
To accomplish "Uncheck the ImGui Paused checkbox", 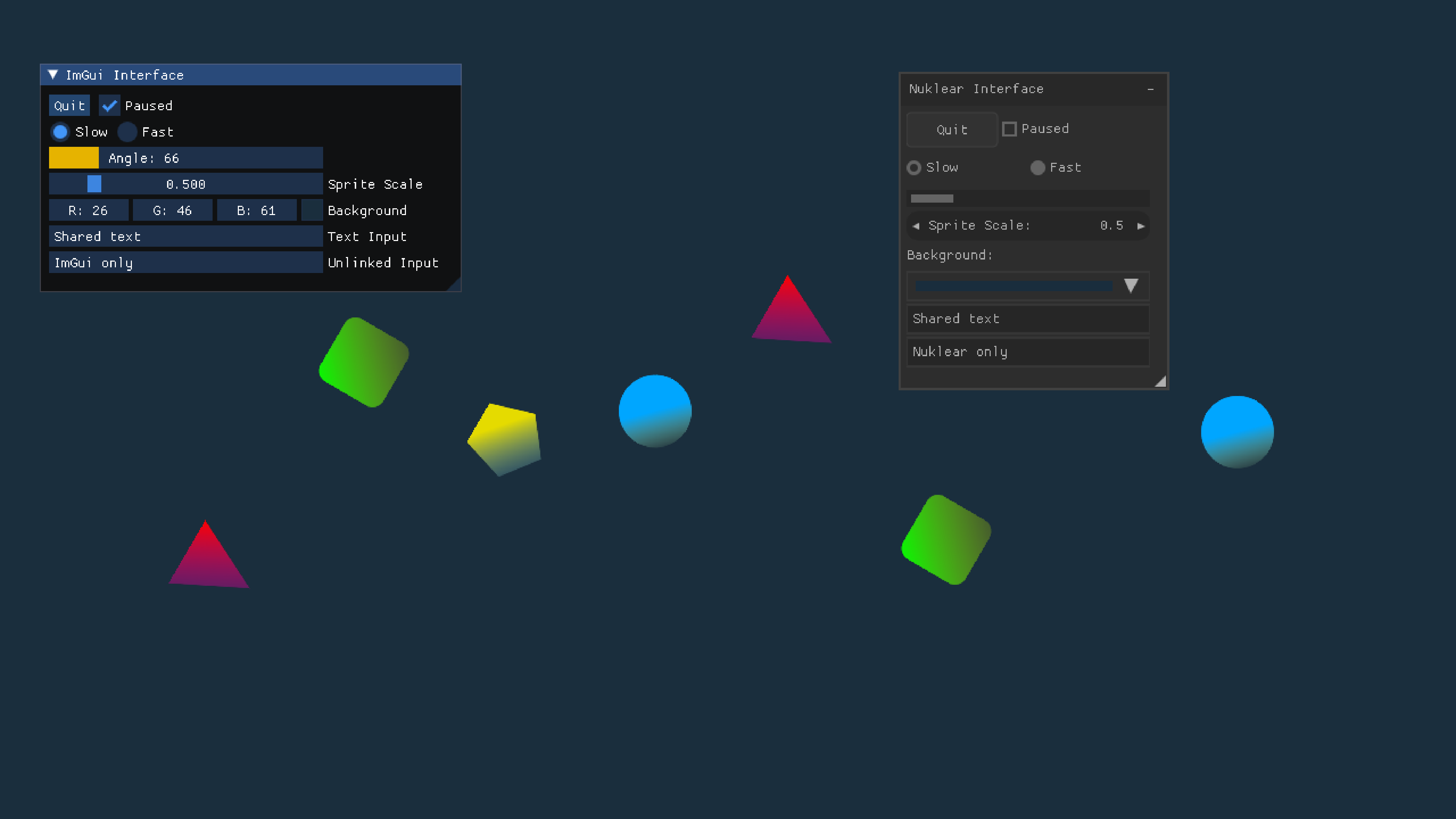I will point(109,106).
